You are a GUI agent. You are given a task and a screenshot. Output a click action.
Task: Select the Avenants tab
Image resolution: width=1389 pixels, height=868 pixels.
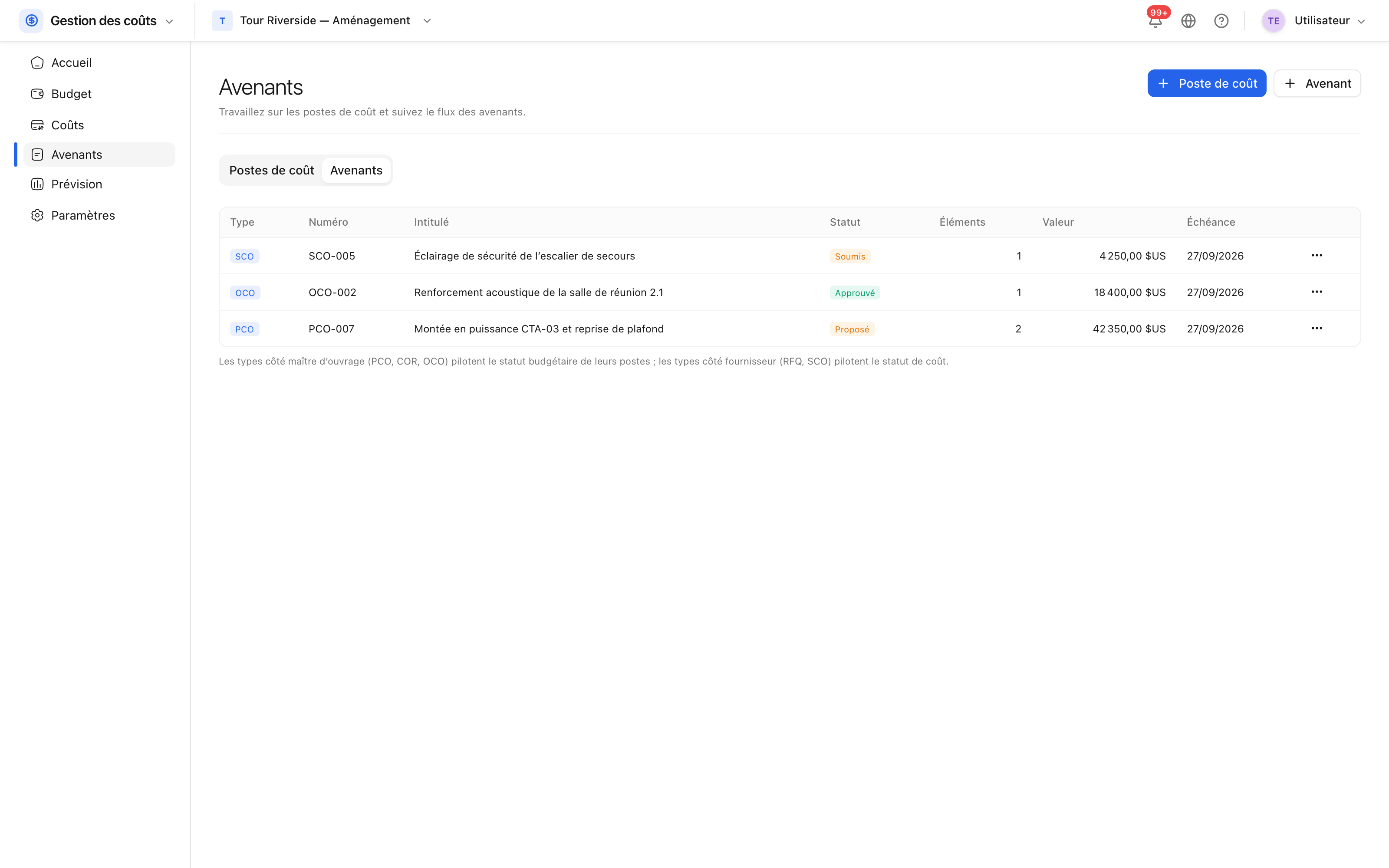356,171
